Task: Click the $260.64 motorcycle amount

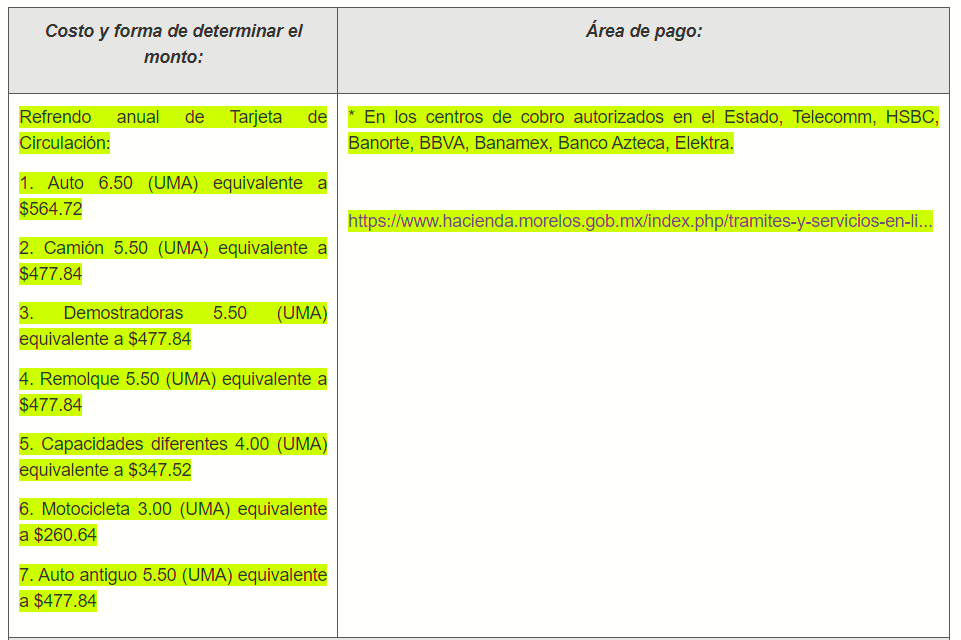Action: (x=65, y=535)
